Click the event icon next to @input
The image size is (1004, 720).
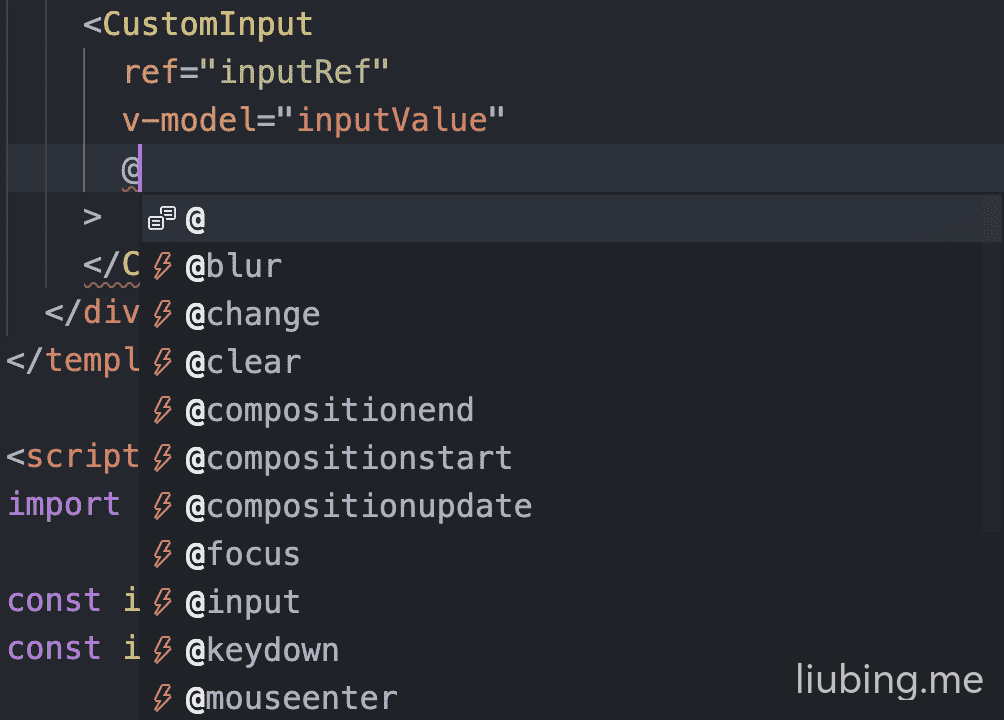pyautogui.click(x=163, y=603)
